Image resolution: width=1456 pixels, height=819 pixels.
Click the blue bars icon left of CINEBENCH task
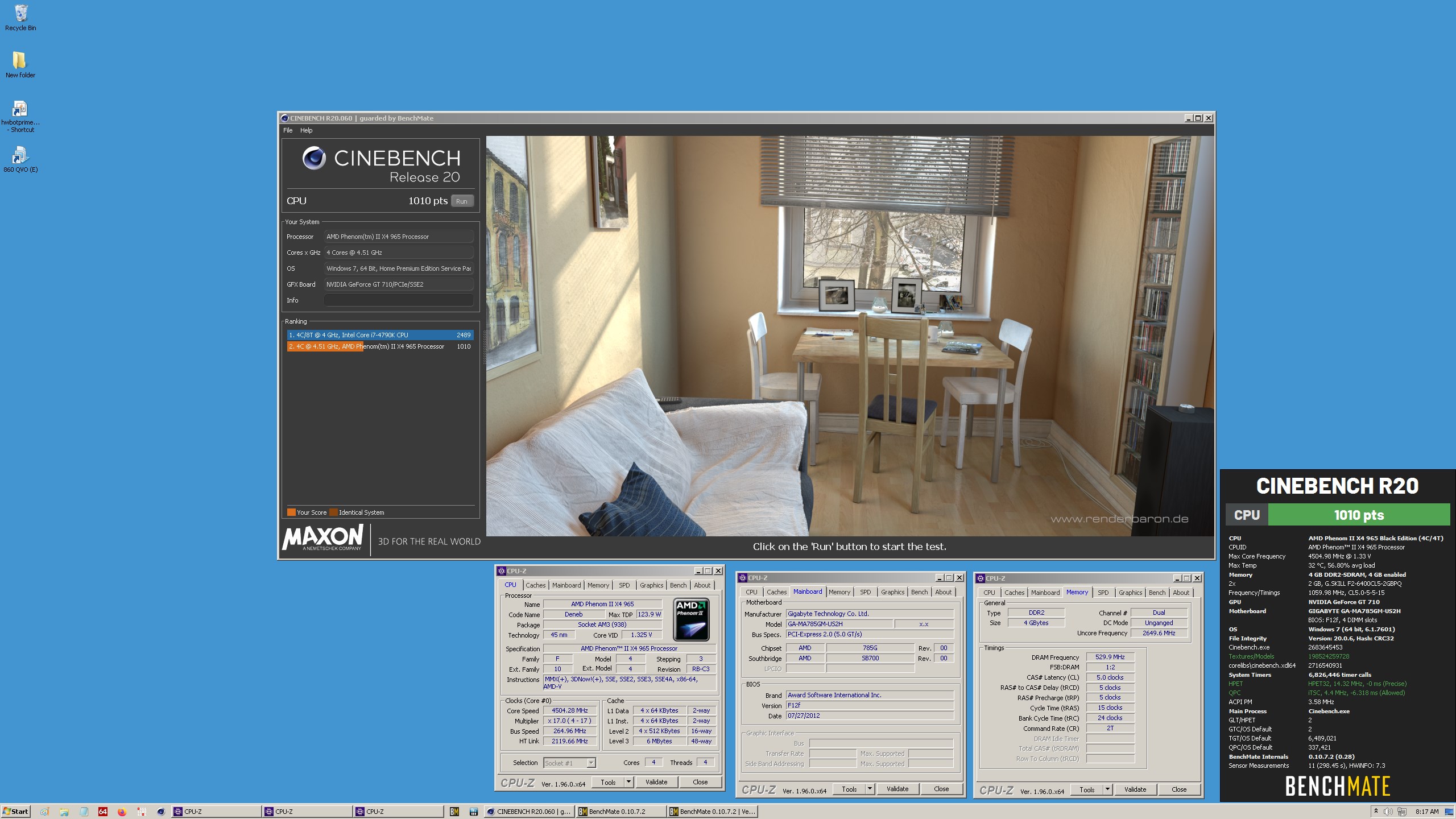(x=473, y=812)
